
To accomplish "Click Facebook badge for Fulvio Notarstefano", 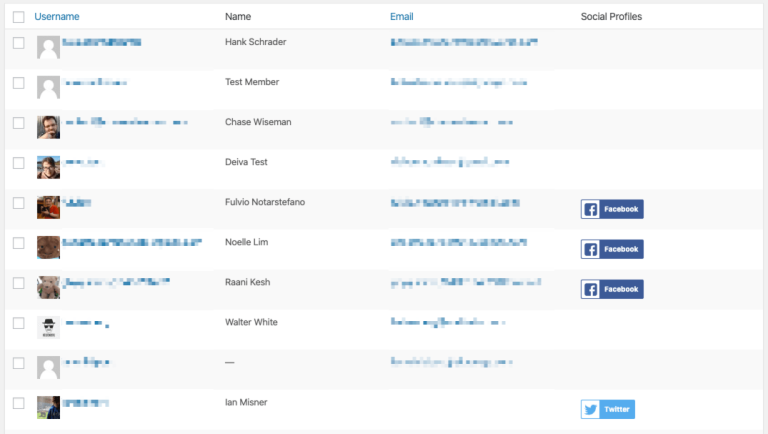I will tap(612, 209).
